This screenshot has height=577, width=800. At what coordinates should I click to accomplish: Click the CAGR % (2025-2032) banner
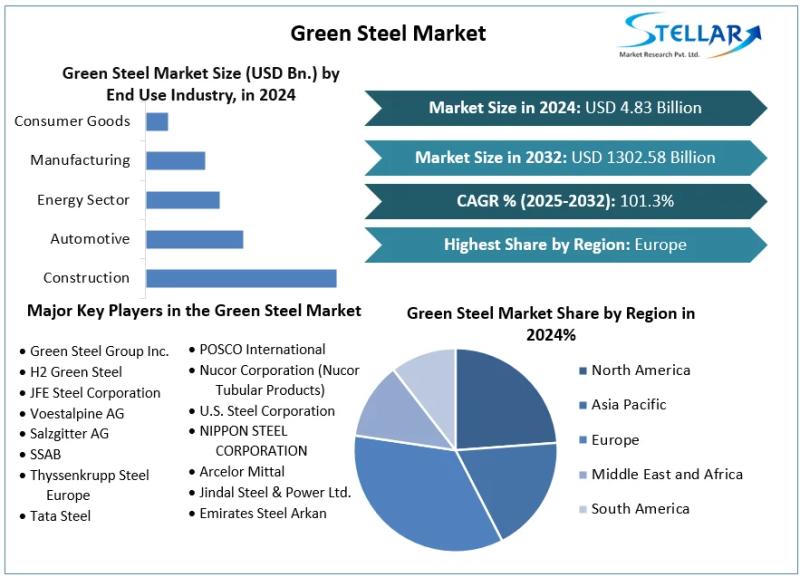[565, 201]
